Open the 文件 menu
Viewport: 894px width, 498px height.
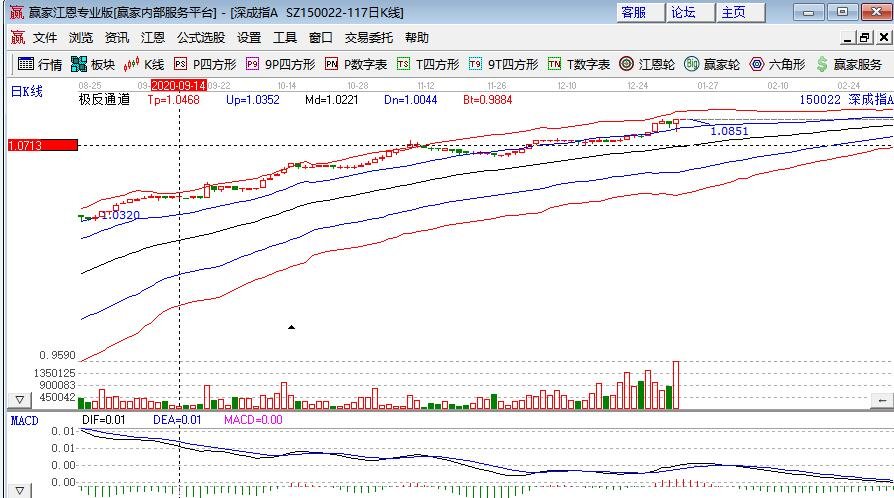tap(44, 38)
